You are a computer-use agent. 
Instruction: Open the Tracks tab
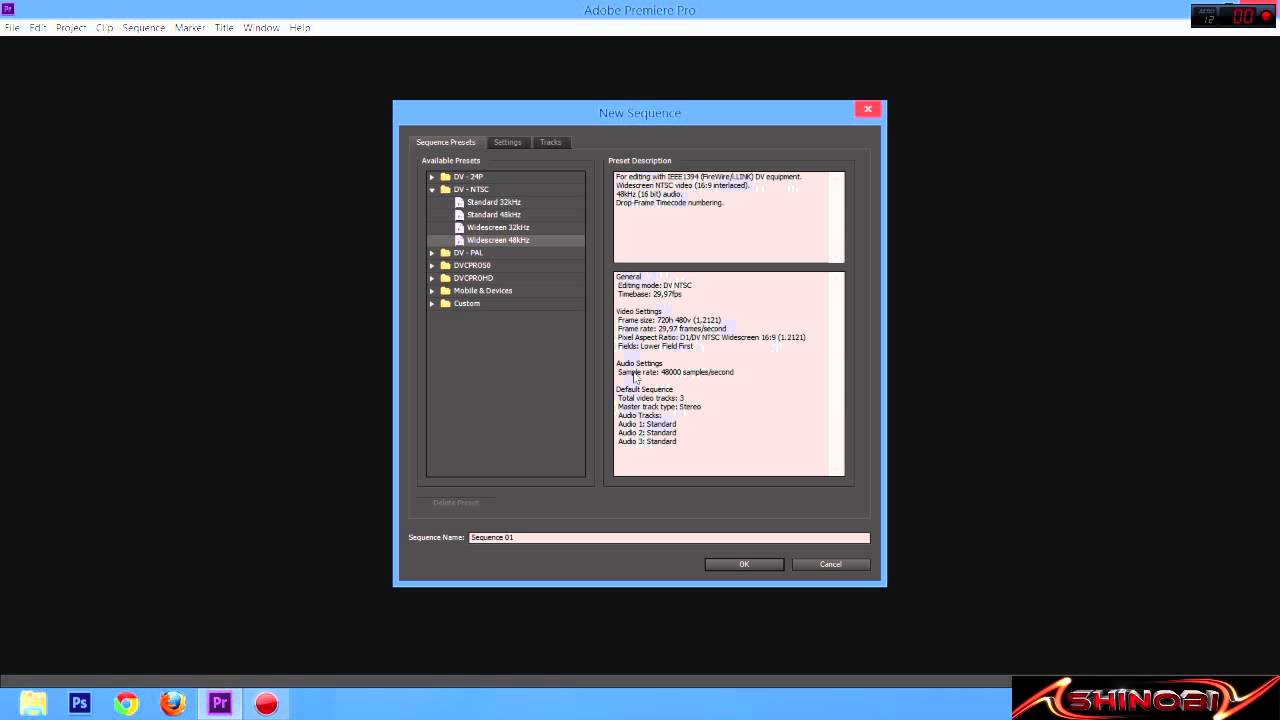click(x=551, y=142)
